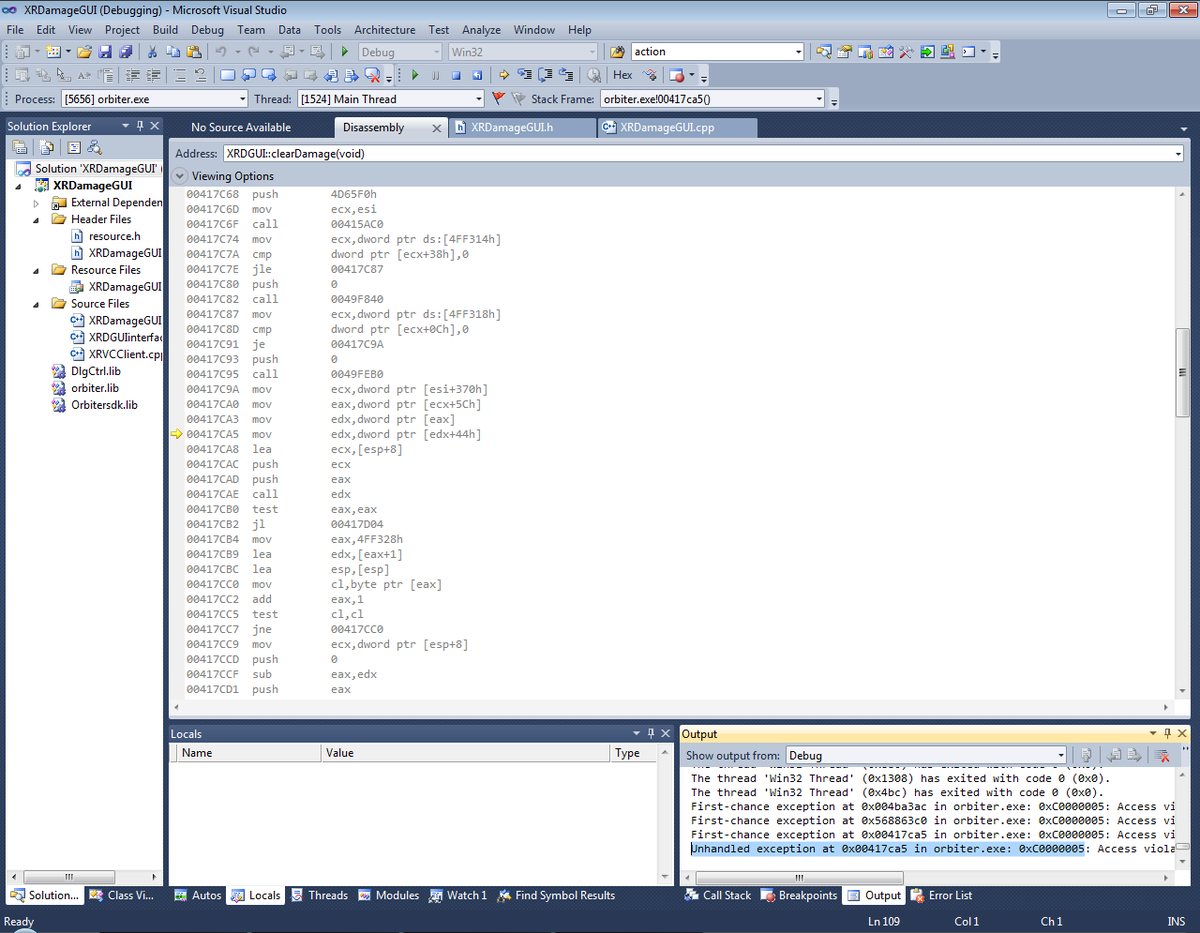Open the Process dropdown showing orbiter.exe
This screenshot has width=1200, height=933.
point(154,99)
